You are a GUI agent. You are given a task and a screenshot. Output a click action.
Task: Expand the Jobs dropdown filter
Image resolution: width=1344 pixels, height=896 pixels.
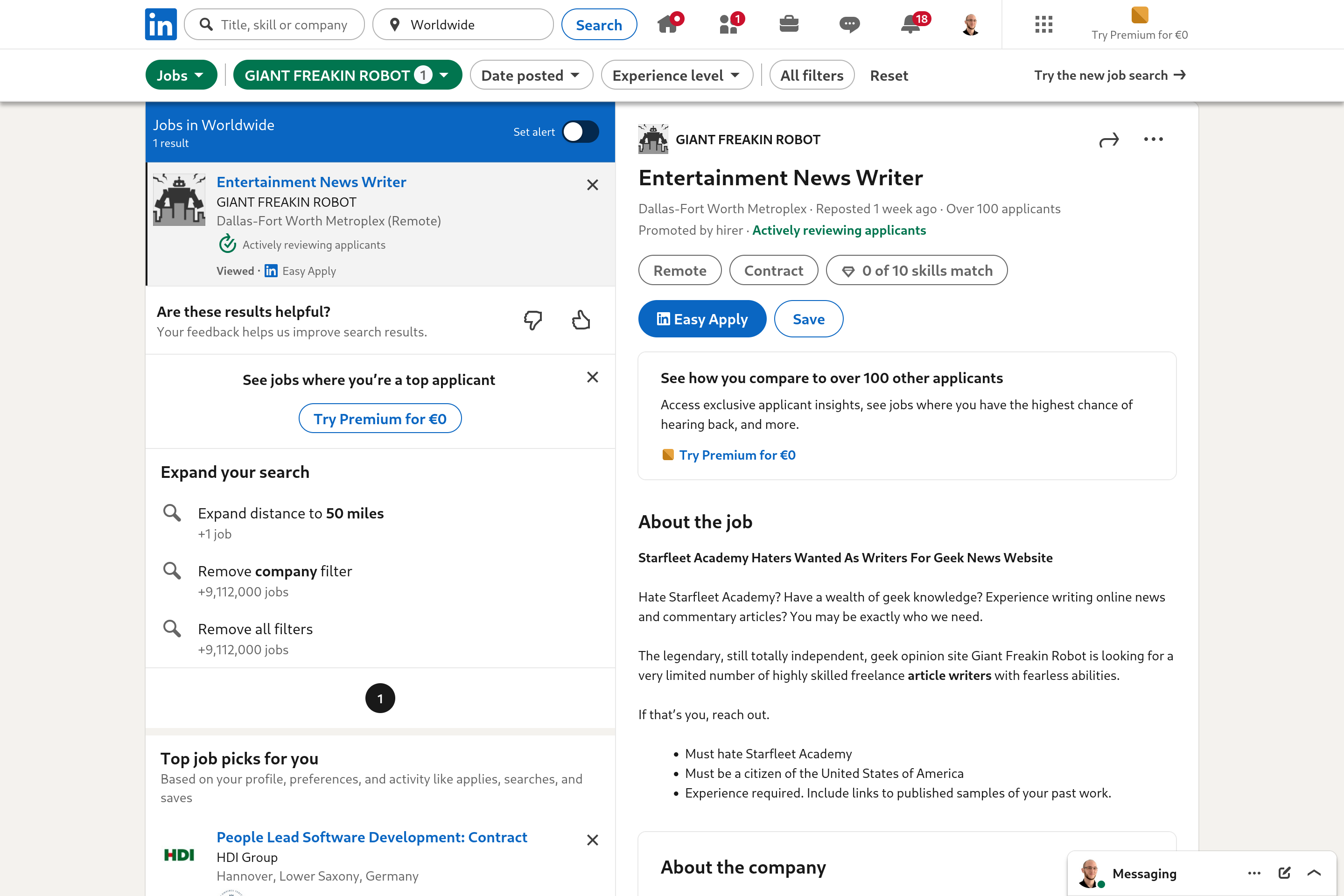[x=181, y=75]
